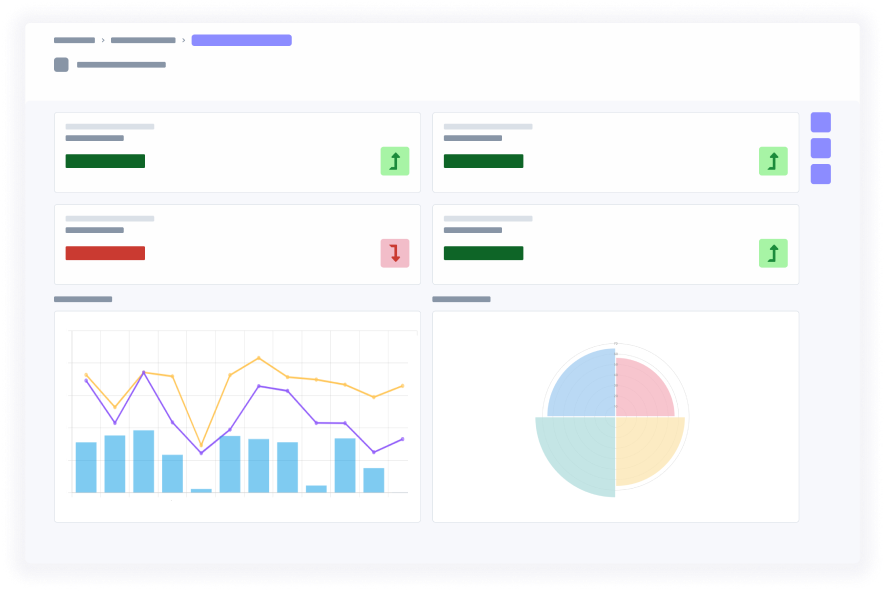The height and width of the screenshot is (591, 885).
Task: Open the first breadcrumb item
Action: (74, 40)
